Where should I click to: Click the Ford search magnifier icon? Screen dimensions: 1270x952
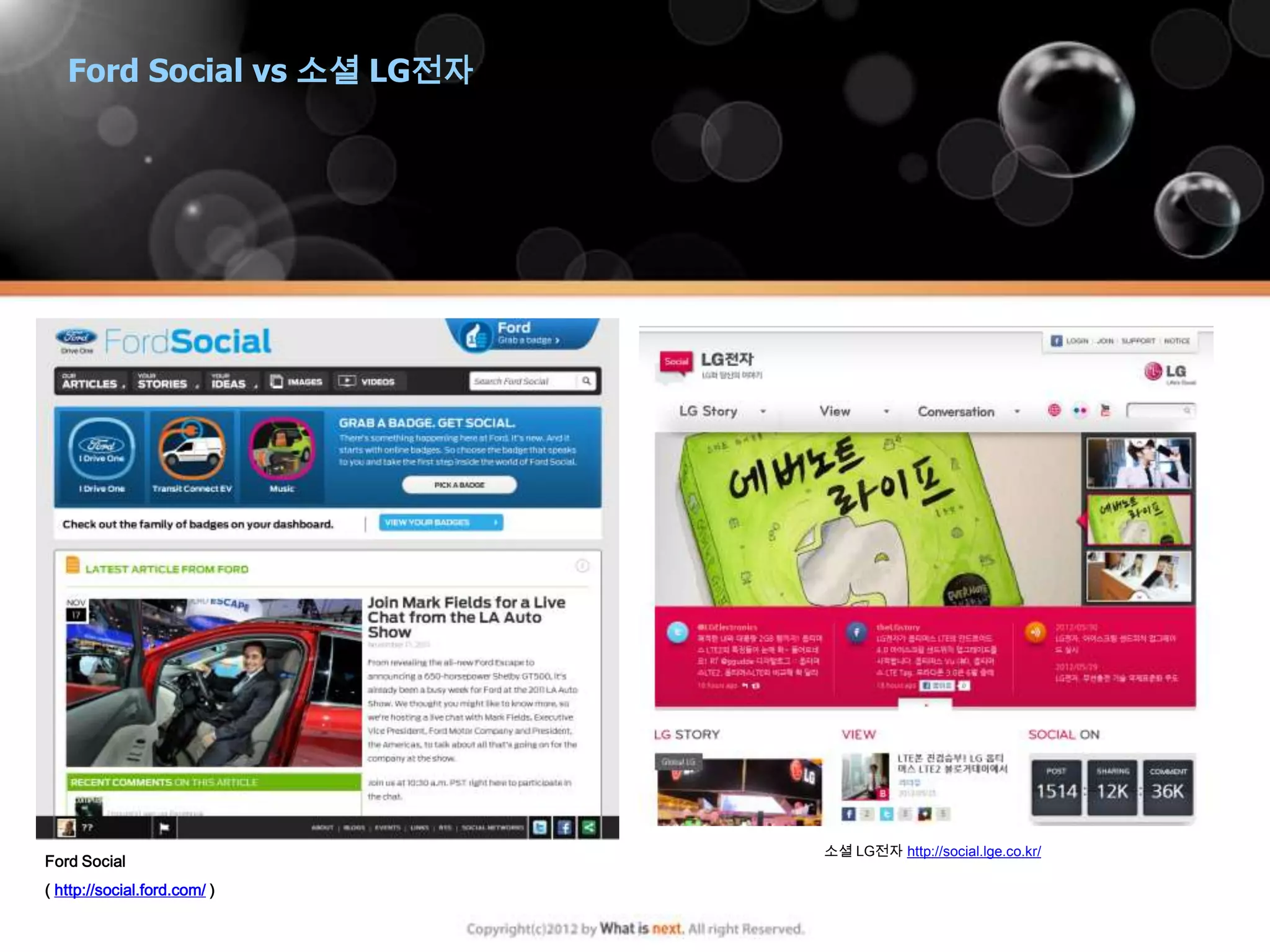[x=586, y=381]
